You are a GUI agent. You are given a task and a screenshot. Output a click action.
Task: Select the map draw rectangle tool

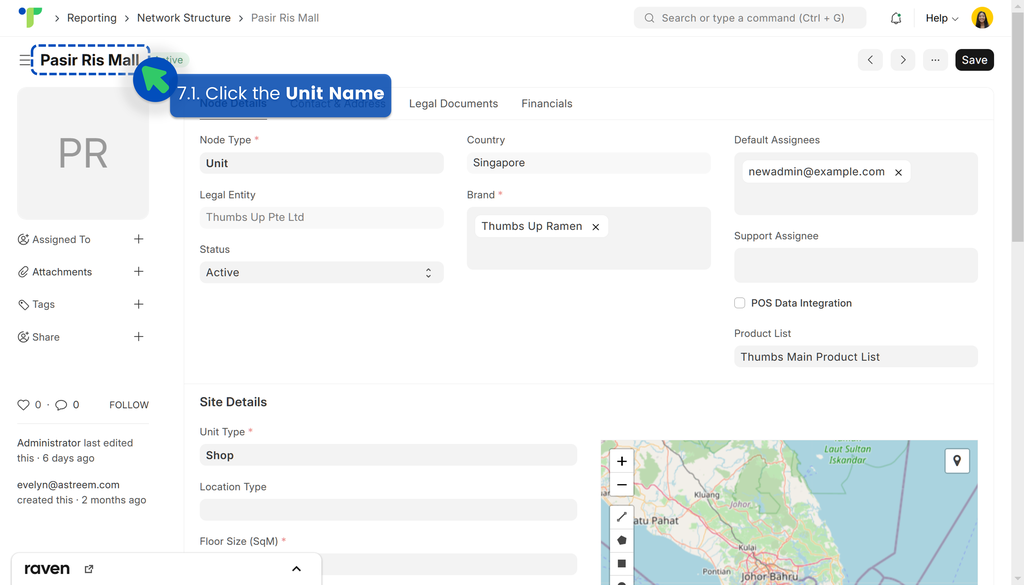click(x=622, y=563)
